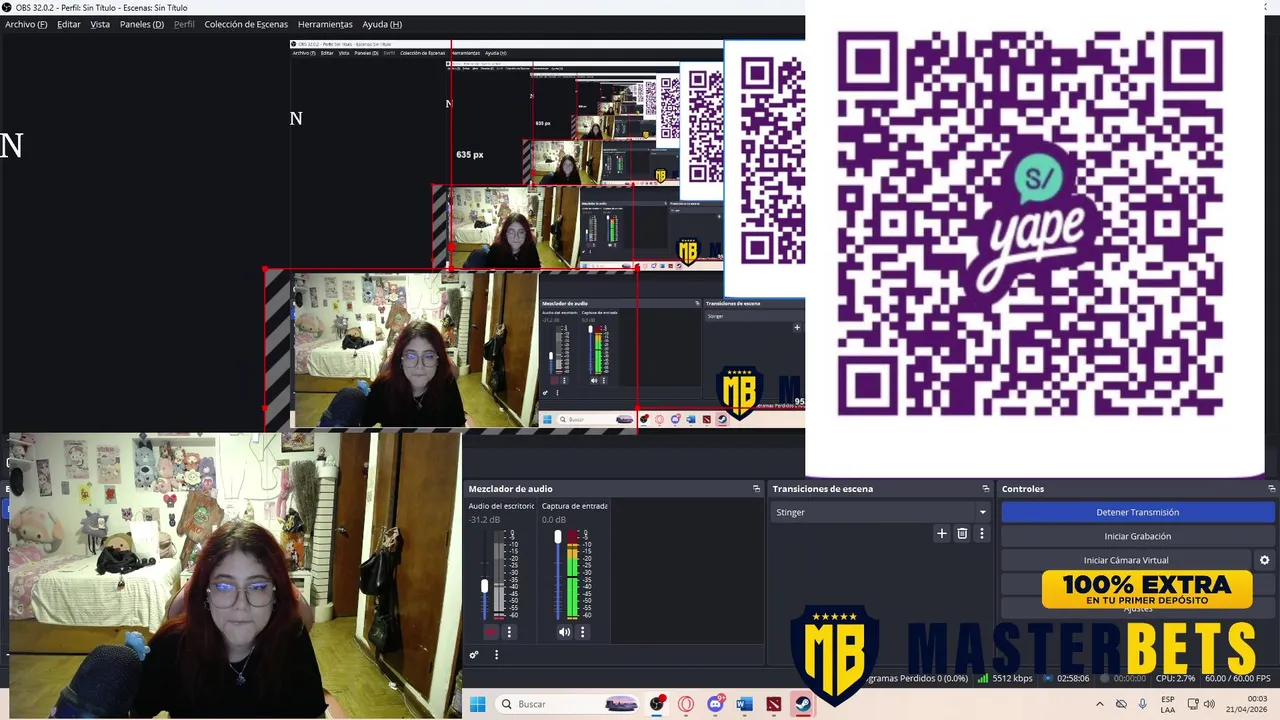Open the Stinger transition dropdown
Image resolution: width=1280 pixels, height=720 pixels.
pyautogui.click(x=882, y=512)
